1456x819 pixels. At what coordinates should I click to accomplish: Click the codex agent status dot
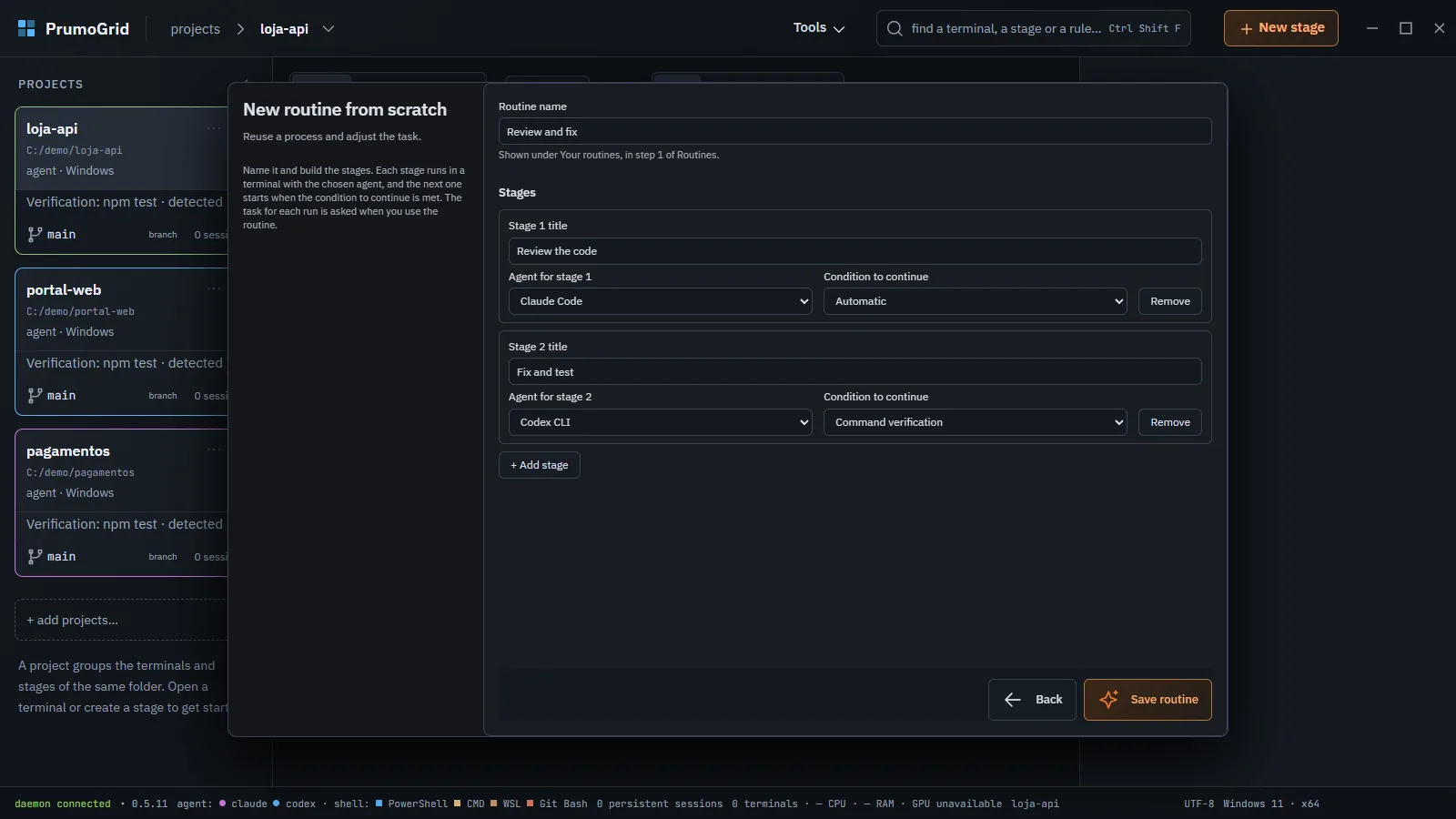click(277, 804)
